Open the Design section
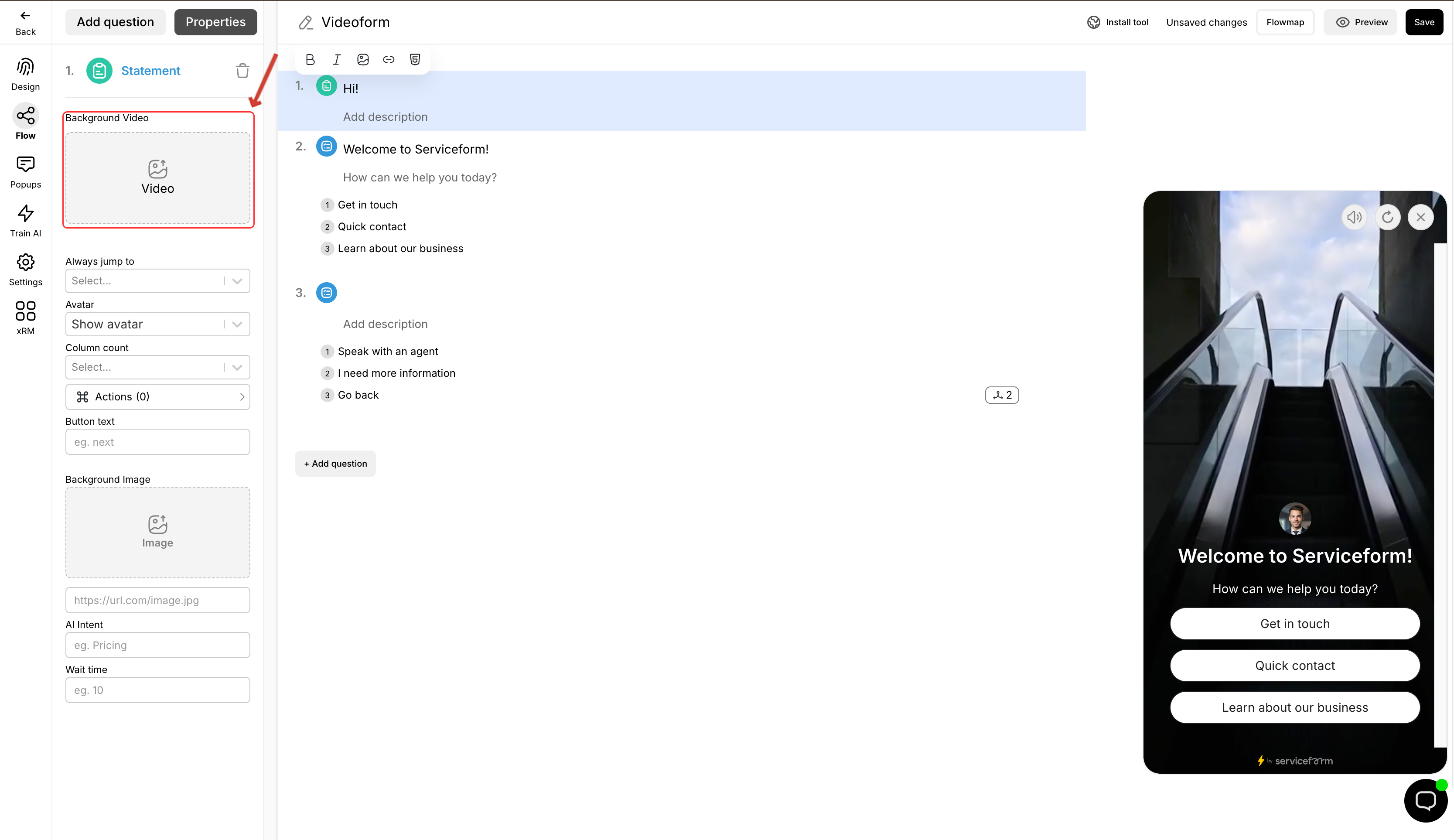The image size is (1454, 840). (25, 74)
